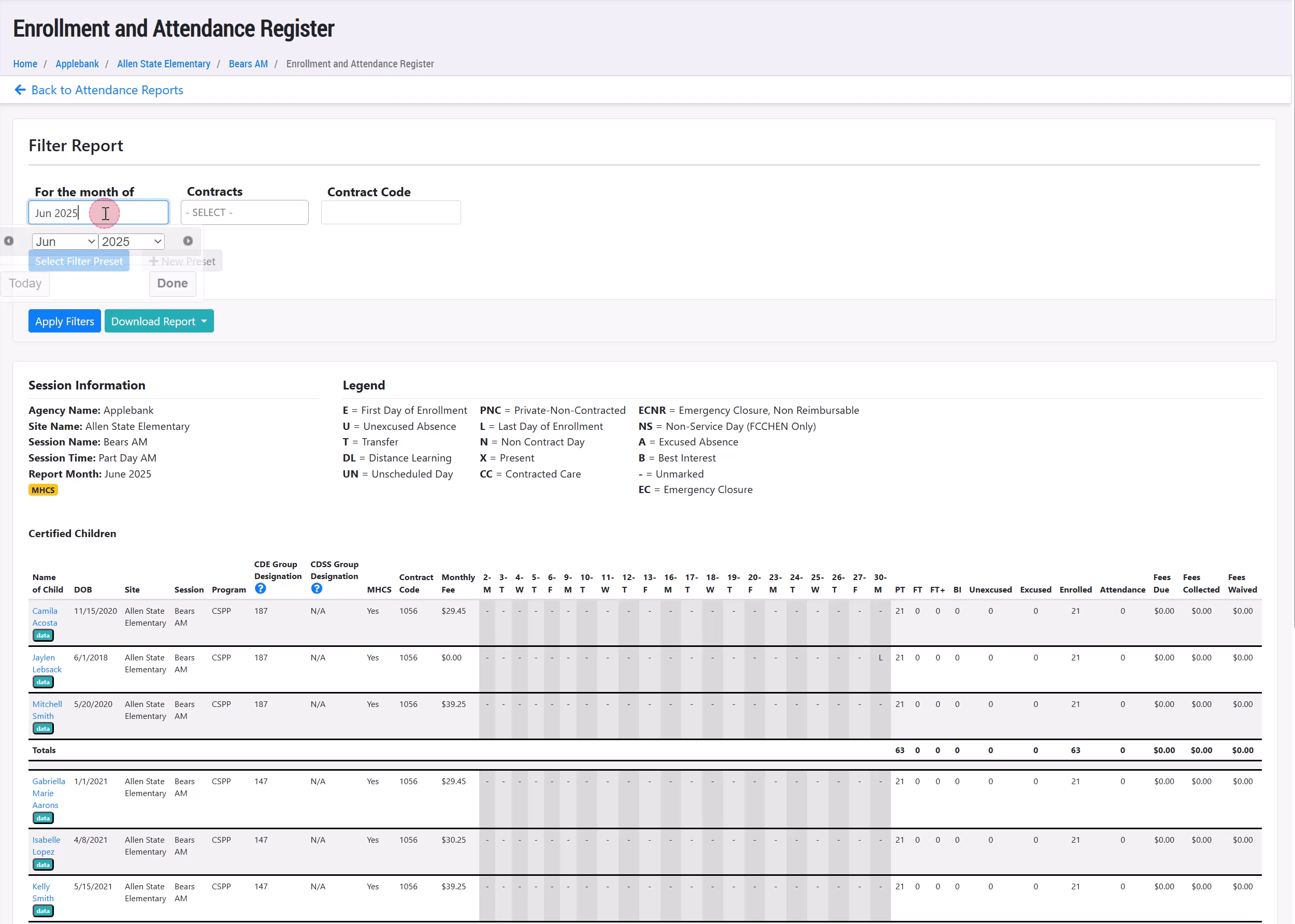This screenshot has width=1295, height=924.
Task: Open the month dropdown showing Jun
Action: (x=65, y=241)
